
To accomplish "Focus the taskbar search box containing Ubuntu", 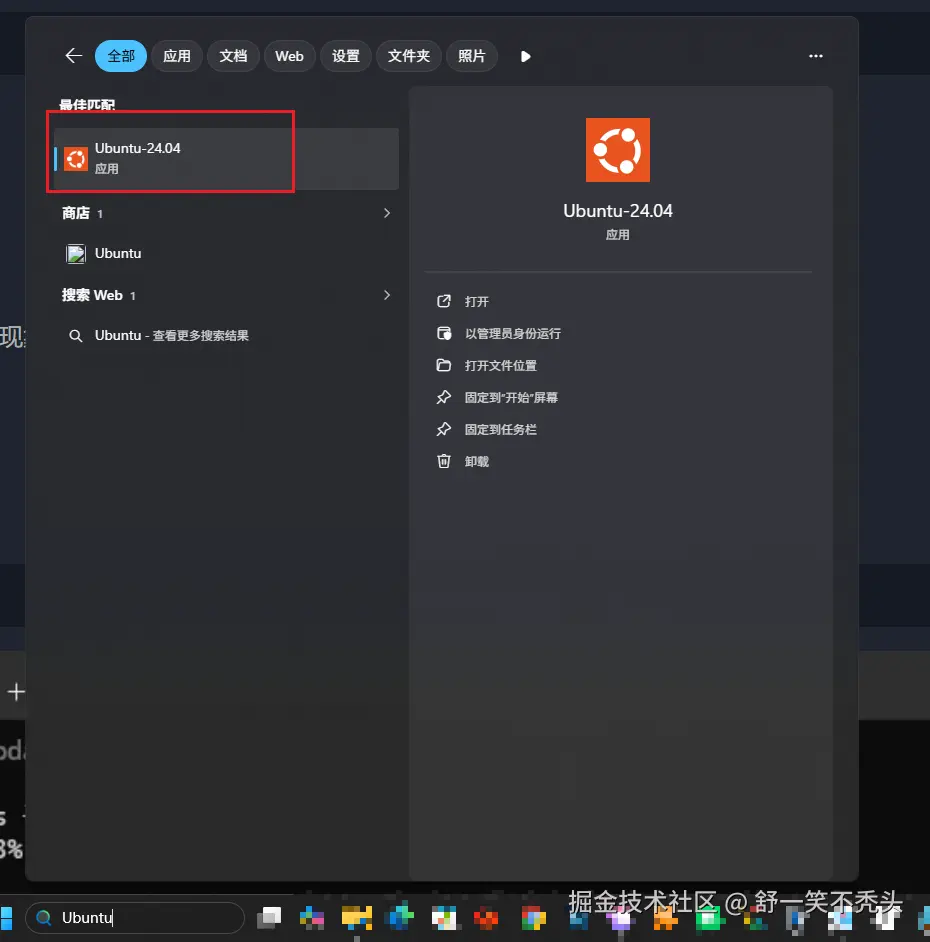I will pyautogui.click(x=135, y=917).
